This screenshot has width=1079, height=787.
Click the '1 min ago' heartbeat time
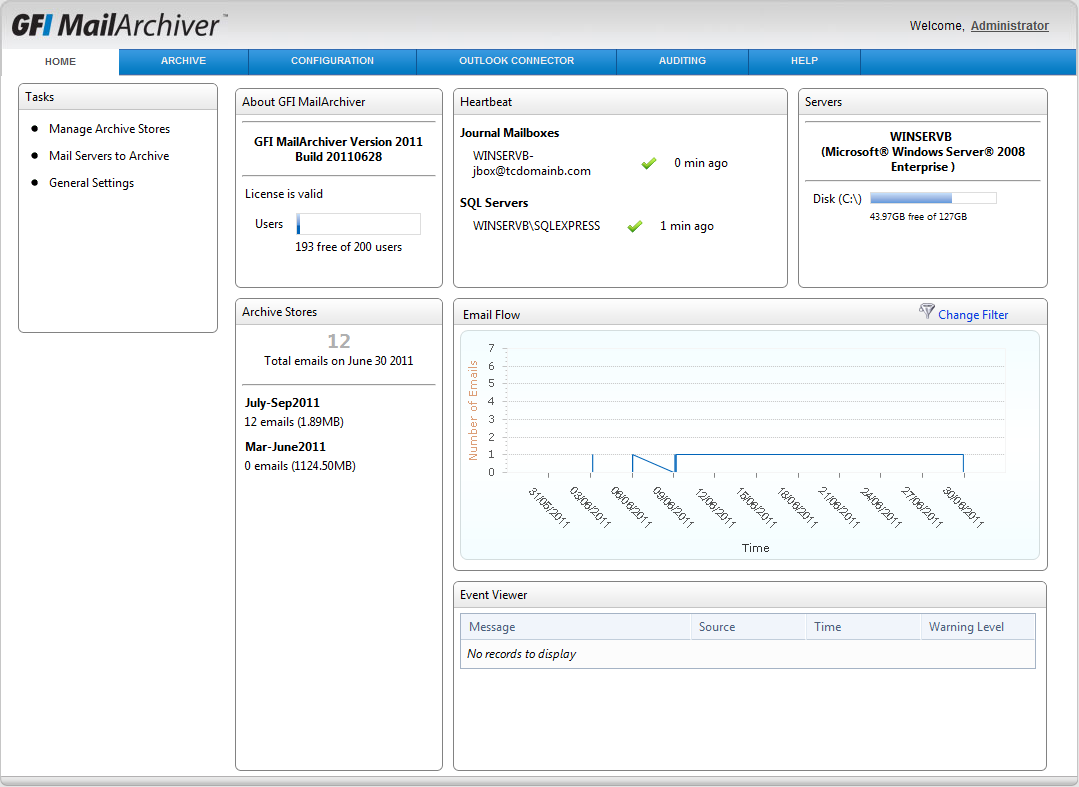click(x=687, y=226)
